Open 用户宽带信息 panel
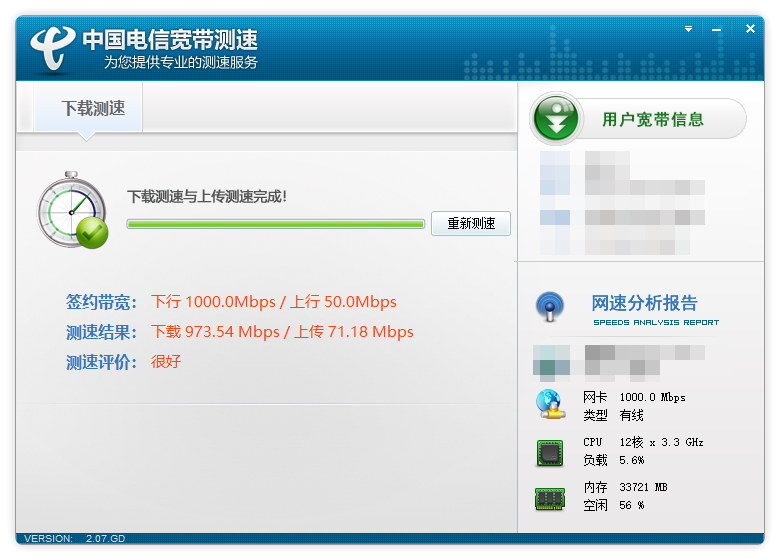 click(x=653, y=119)
